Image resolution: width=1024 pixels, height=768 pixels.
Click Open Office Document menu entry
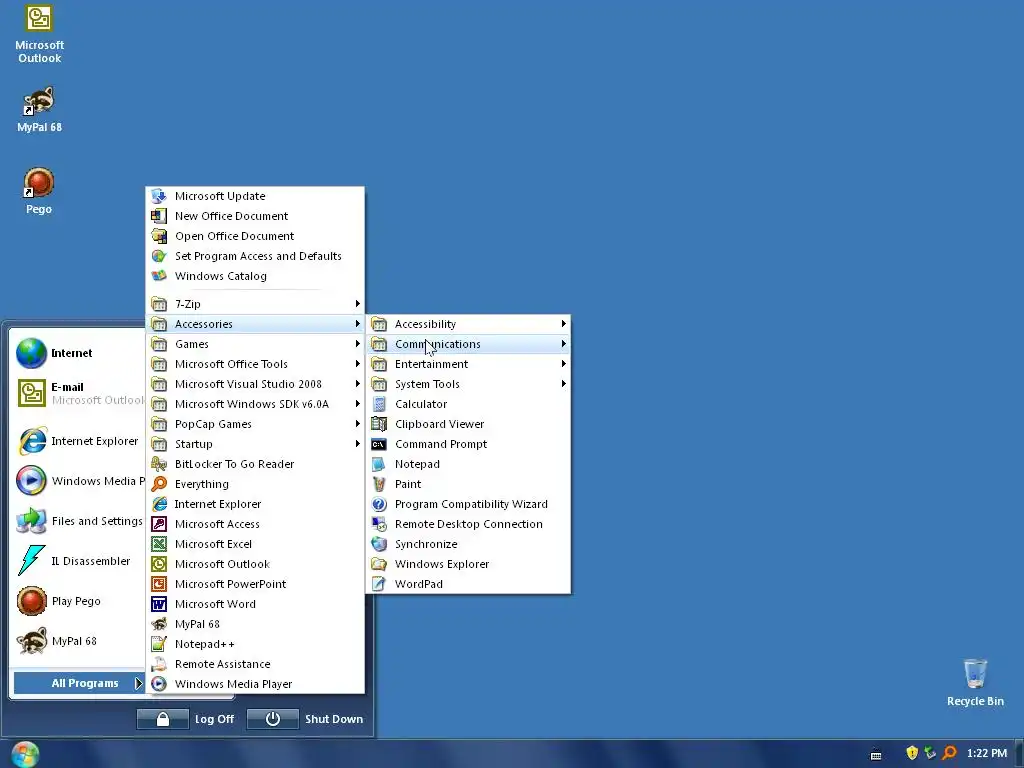click(x=255, y=236)
